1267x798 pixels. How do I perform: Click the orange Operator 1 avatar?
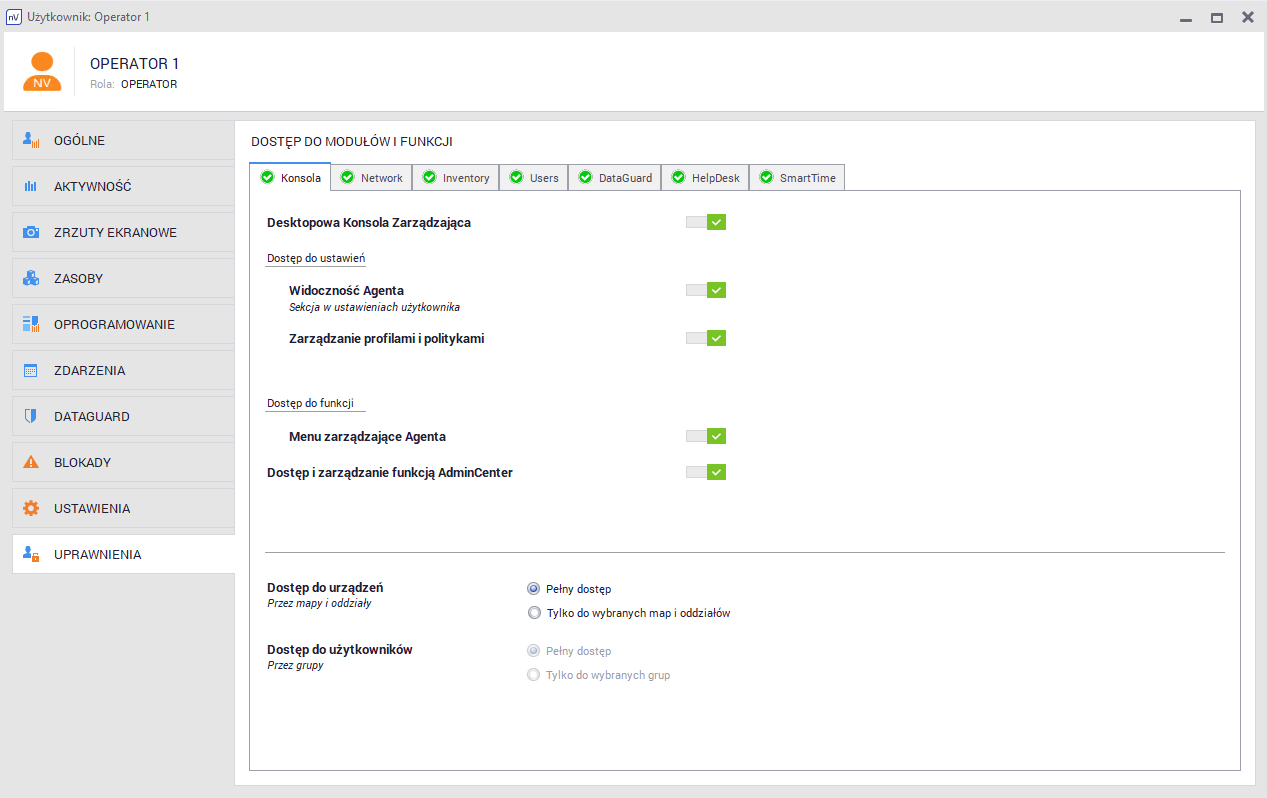[42, 72]
